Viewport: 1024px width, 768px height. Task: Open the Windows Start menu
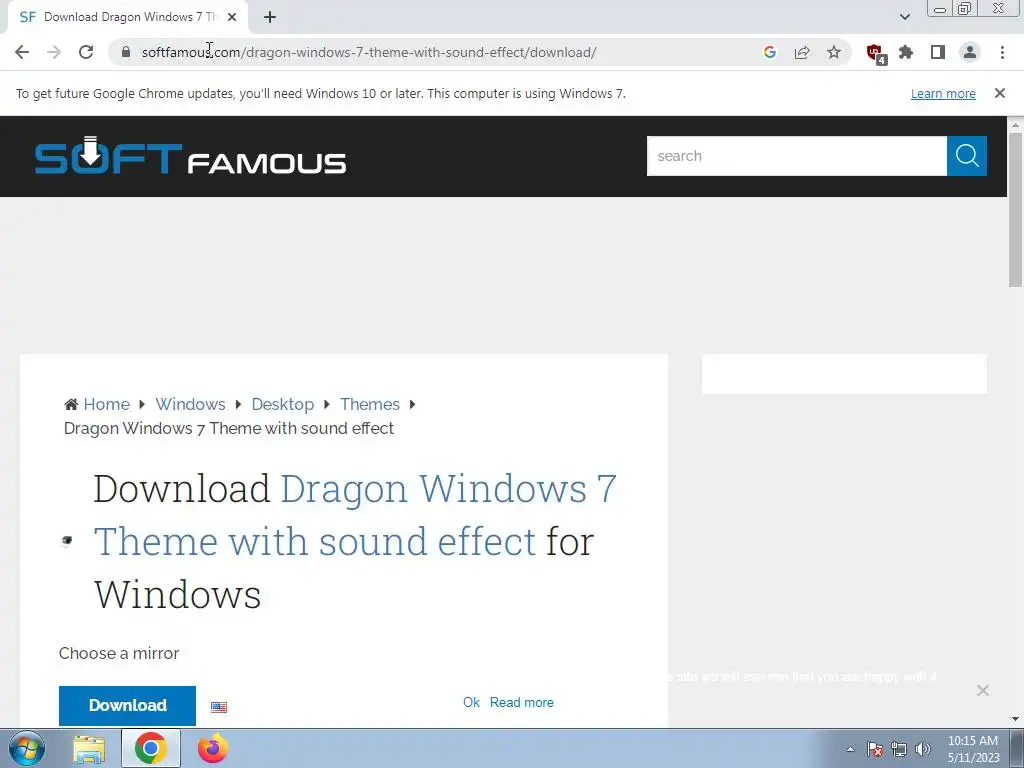[x=27, y=748]
